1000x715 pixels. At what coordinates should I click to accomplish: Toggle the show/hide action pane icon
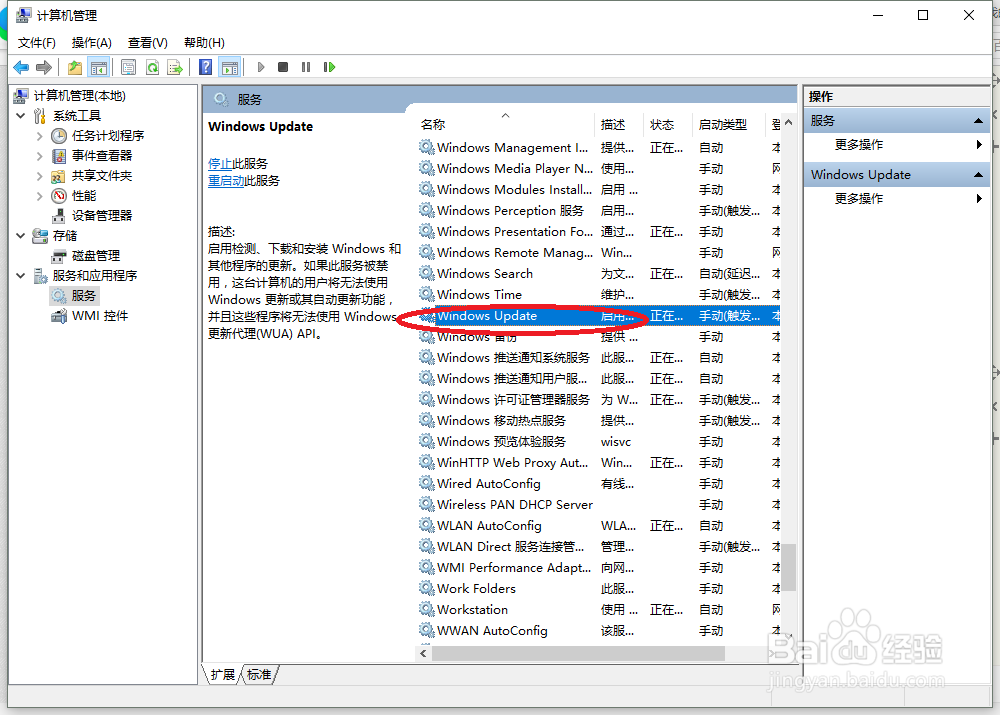(230, 67)
